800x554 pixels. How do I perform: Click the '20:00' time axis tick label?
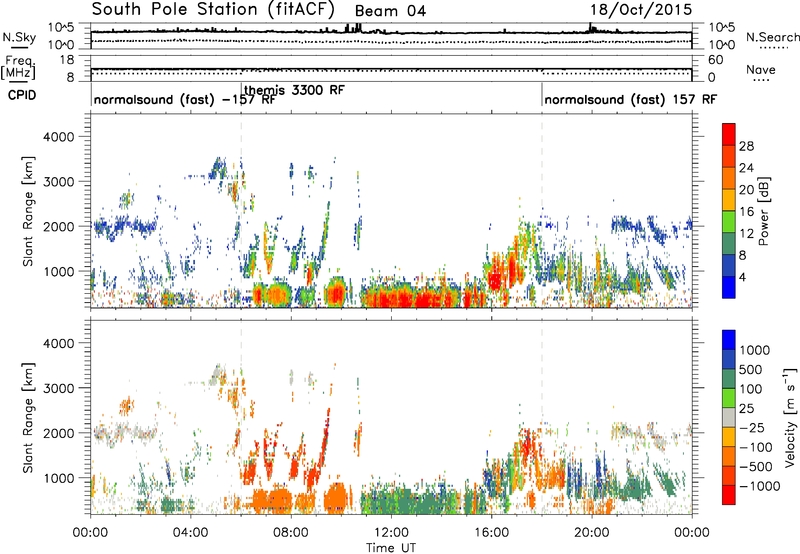click(591, 532)
